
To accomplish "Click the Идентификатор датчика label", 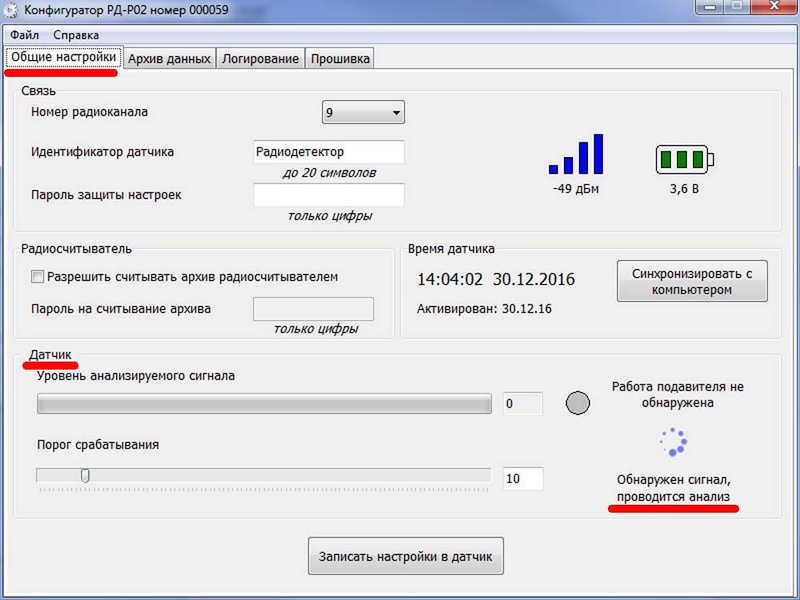I will 102,152.
